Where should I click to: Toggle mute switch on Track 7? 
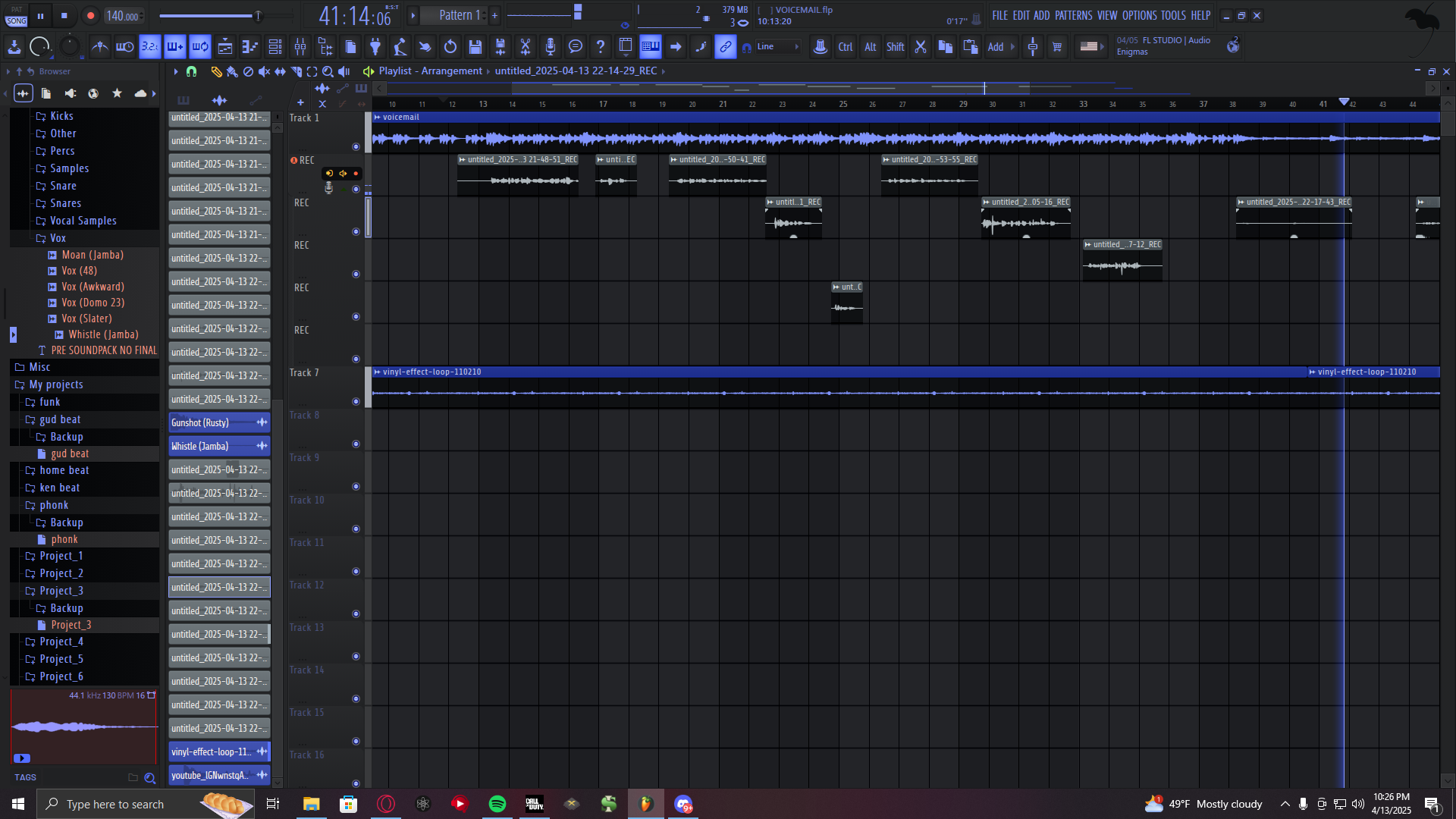point(356,401)
